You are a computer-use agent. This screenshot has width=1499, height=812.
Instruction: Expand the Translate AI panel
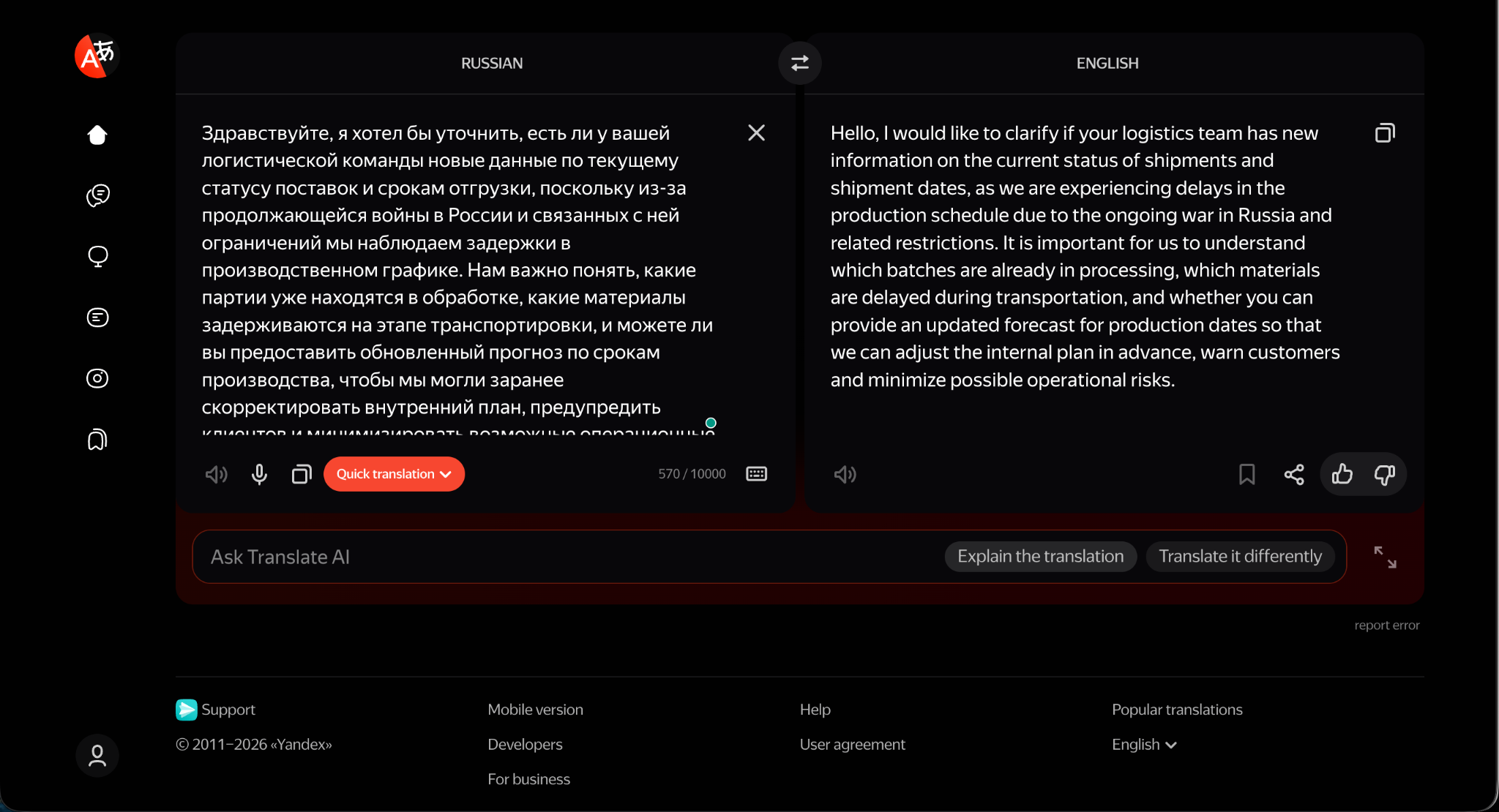1385,557
